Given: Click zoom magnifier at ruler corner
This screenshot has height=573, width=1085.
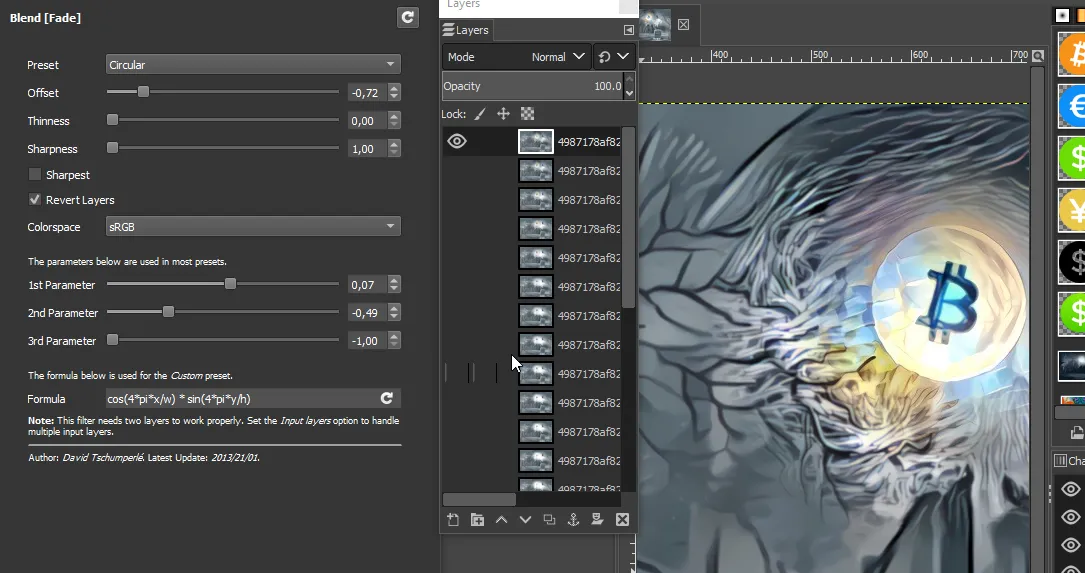Looking at the screenshot, I should point(1037,55).
